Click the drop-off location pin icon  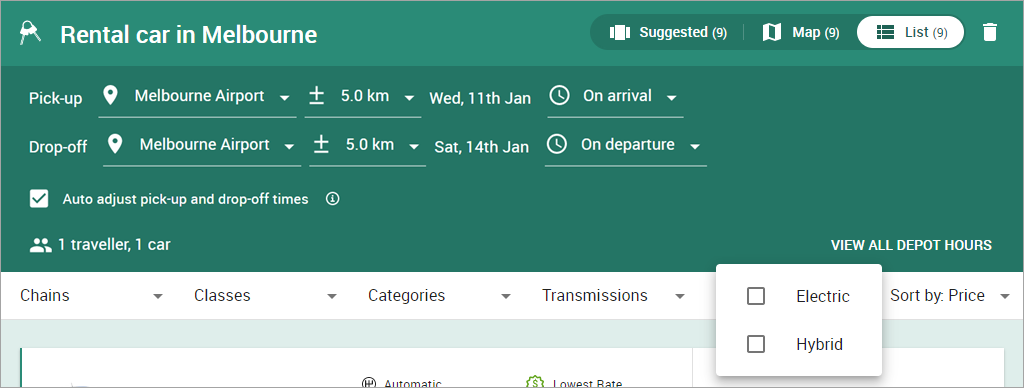coord(115,144)
